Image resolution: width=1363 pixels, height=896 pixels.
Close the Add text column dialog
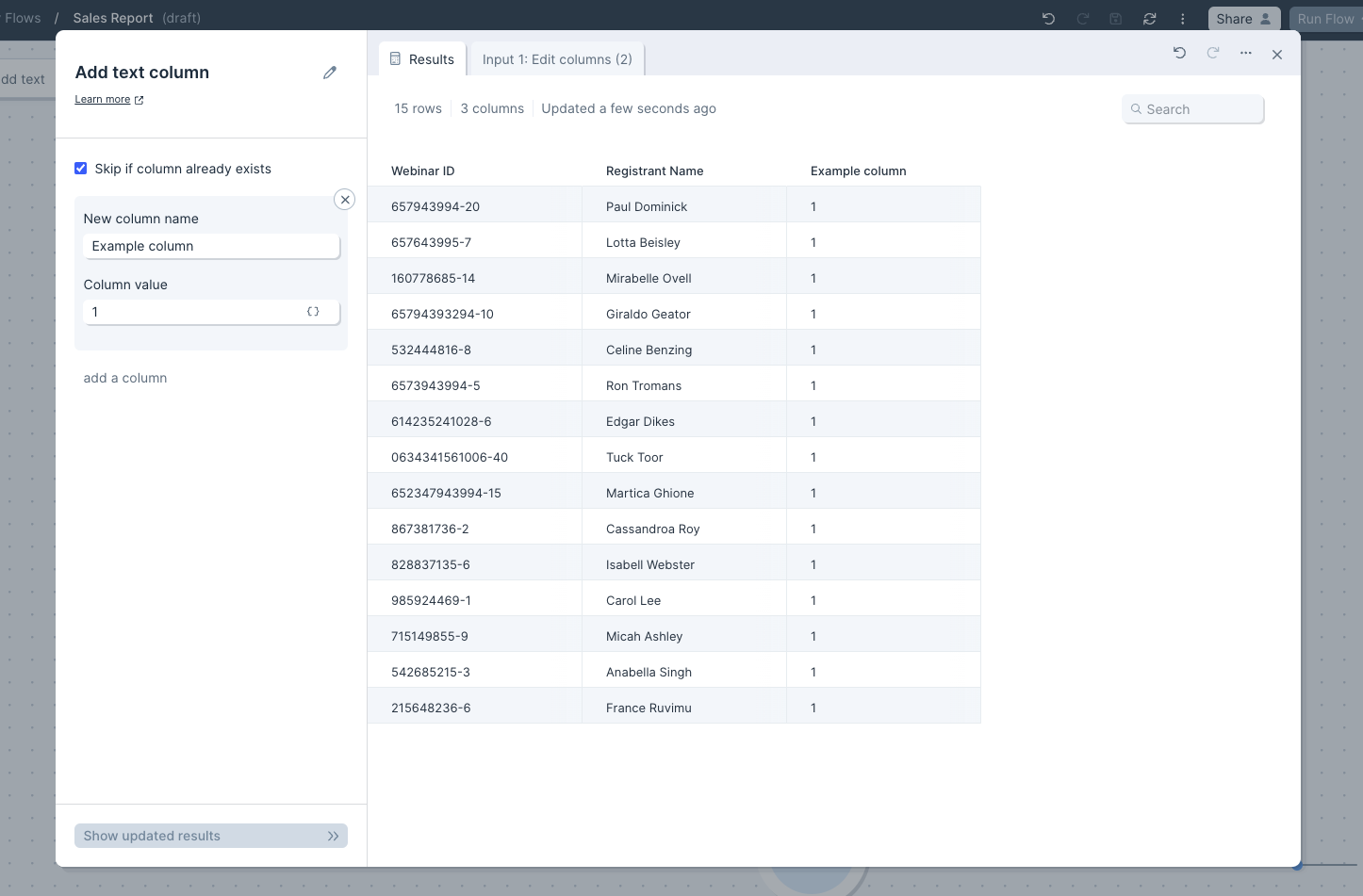pos(1277,55)
